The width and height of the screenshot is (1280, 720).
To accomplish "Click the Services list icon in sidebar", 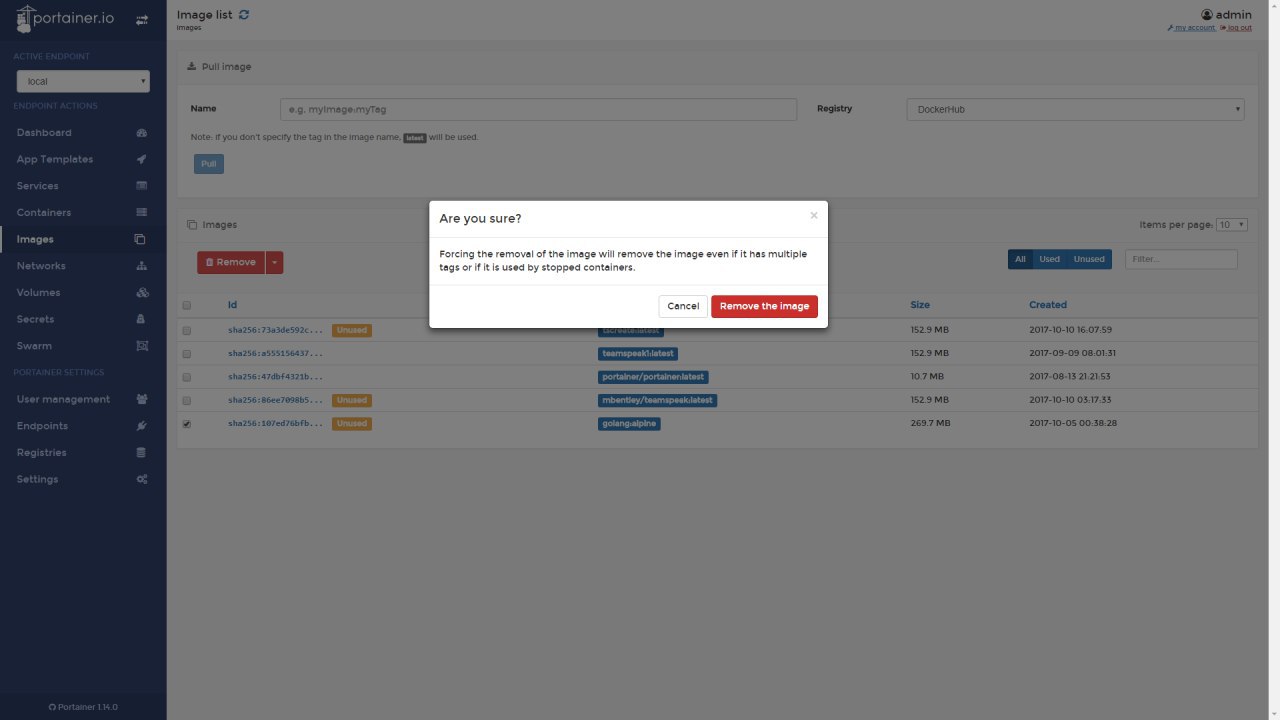I will 142,186.
